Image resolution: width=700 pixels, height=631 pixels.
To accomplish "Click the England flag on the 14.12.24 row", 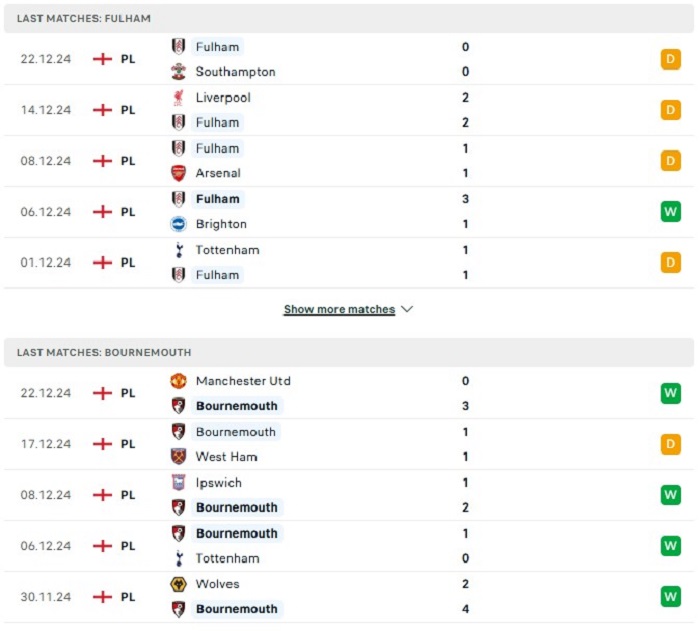I will (x=102, y=110).
